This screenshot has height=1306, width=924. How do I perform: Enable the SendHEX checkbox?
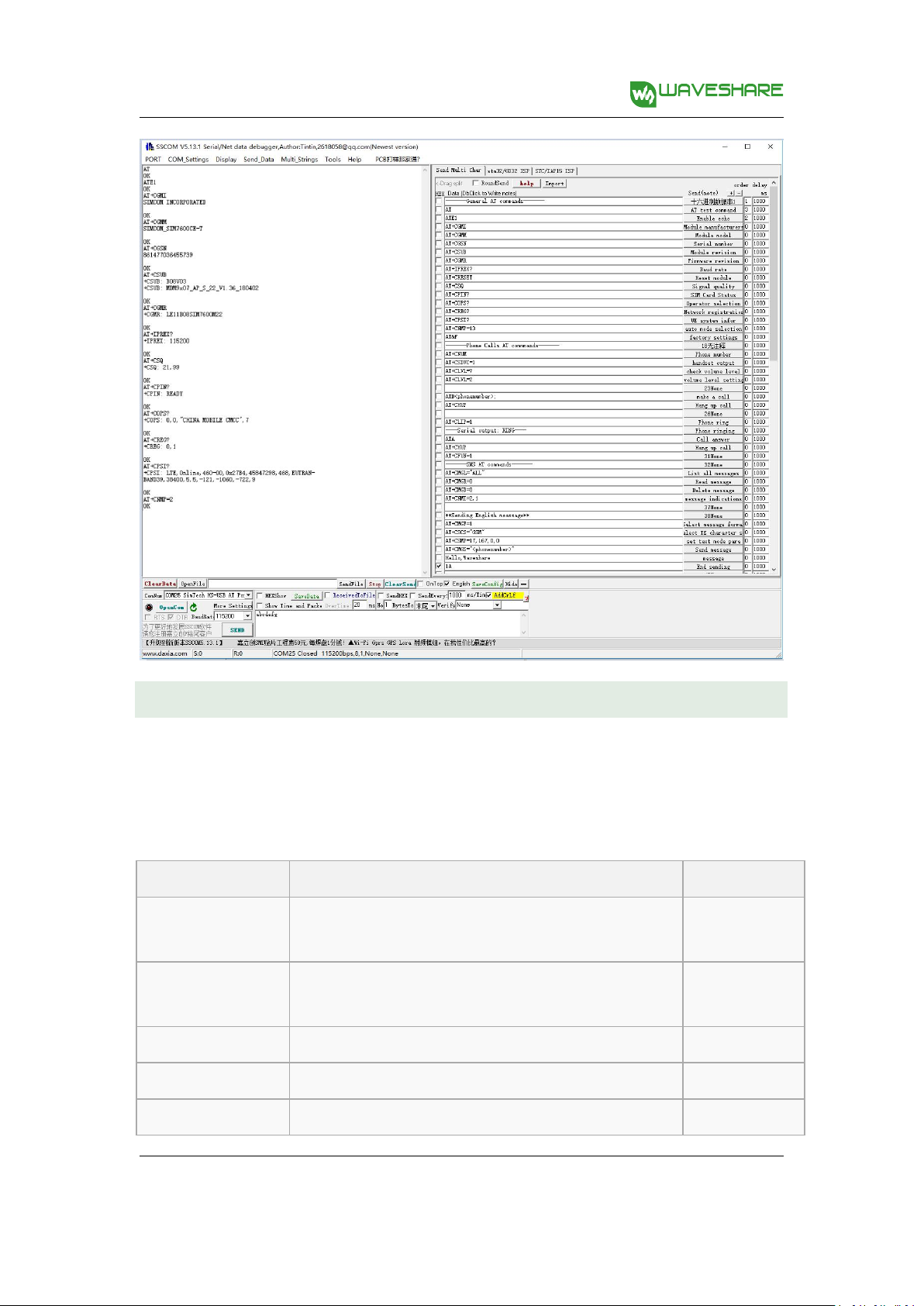[x=381, y=596]
